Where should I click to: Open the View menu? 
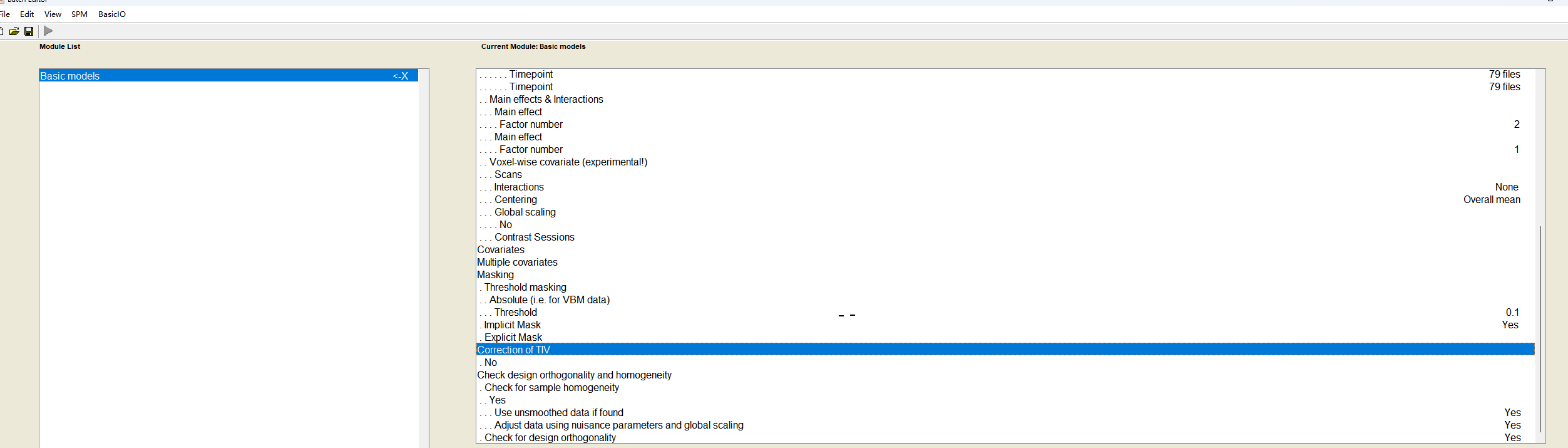[x=53, y=14]
